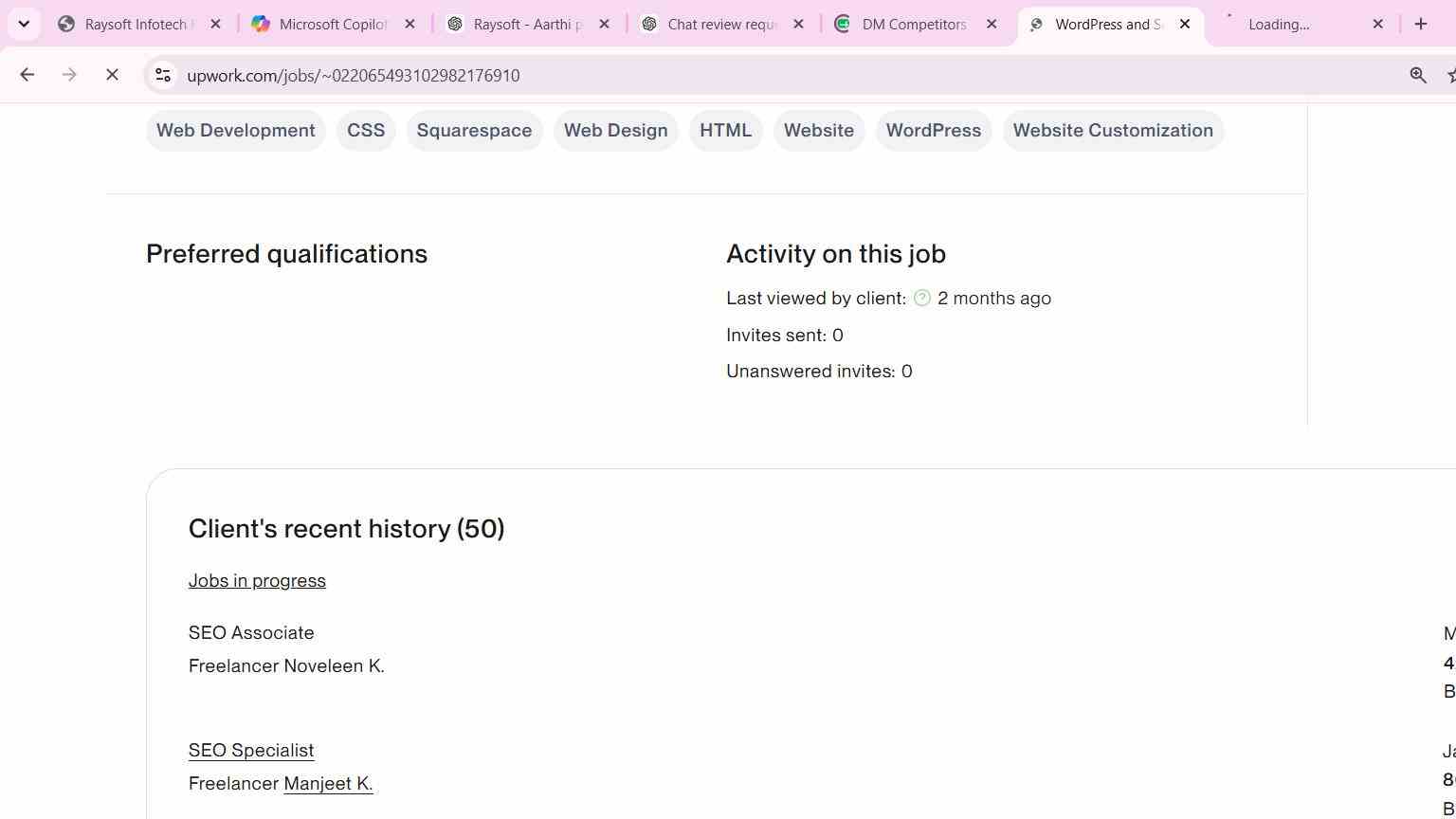1456x819 pixels.
Task: Close the Microsoft Copilot tab
Action: (x=409, y=24)
